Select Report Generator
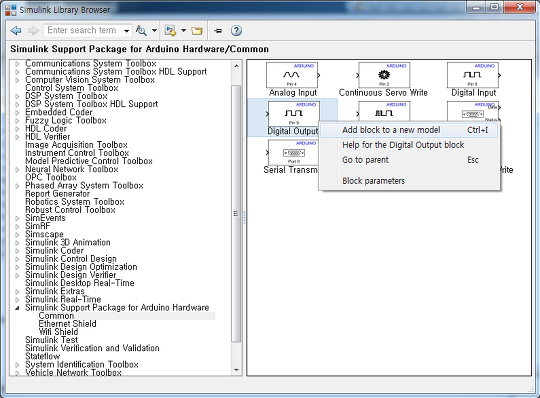 (58, 194)
